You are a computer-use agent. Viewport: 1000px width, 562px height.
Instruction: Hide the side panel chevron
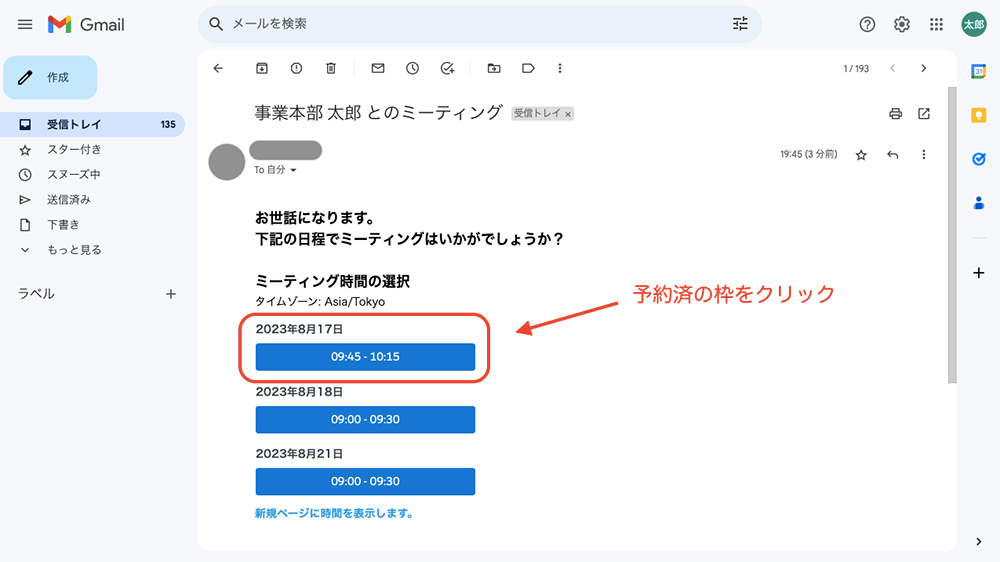[x=978, y=542]
